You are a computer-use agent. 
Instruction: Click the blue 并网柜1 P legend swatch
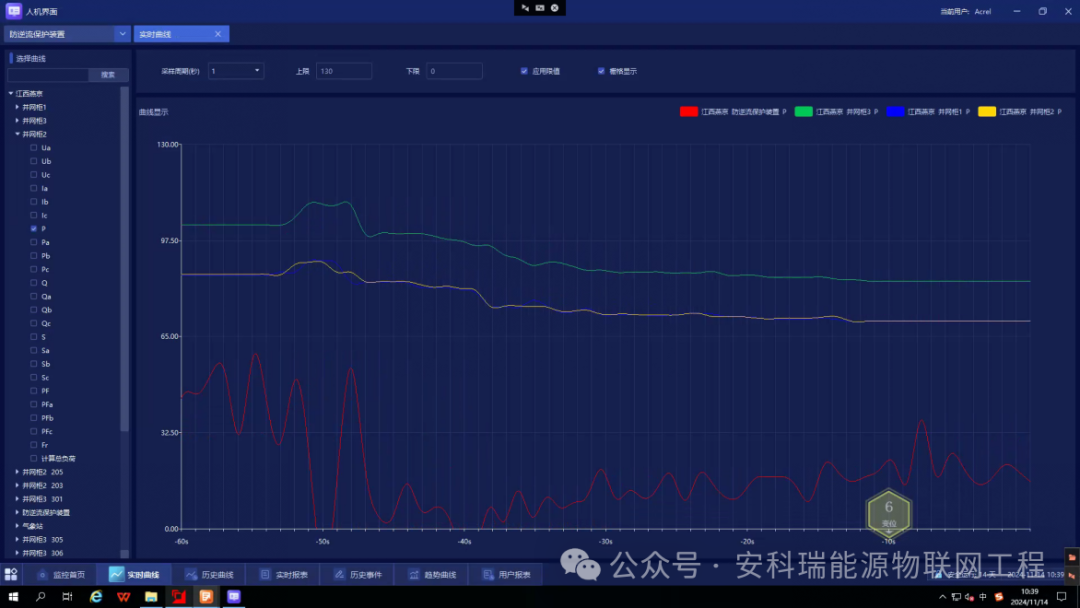[895, 112]
